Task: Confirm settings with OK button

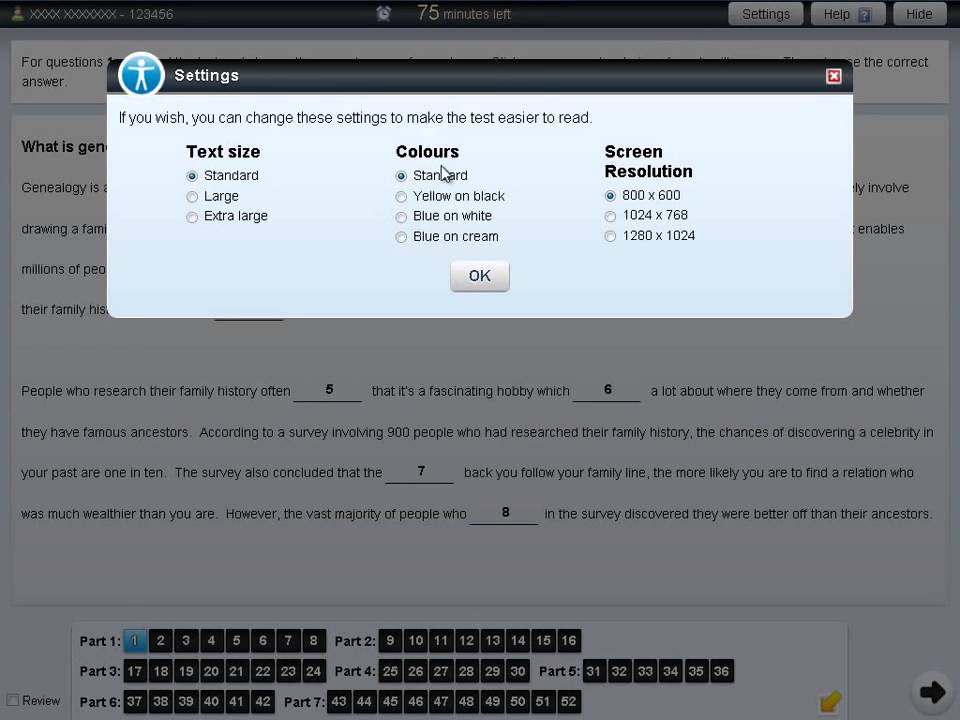Action: pyautogui.click(x=479, y=276)
